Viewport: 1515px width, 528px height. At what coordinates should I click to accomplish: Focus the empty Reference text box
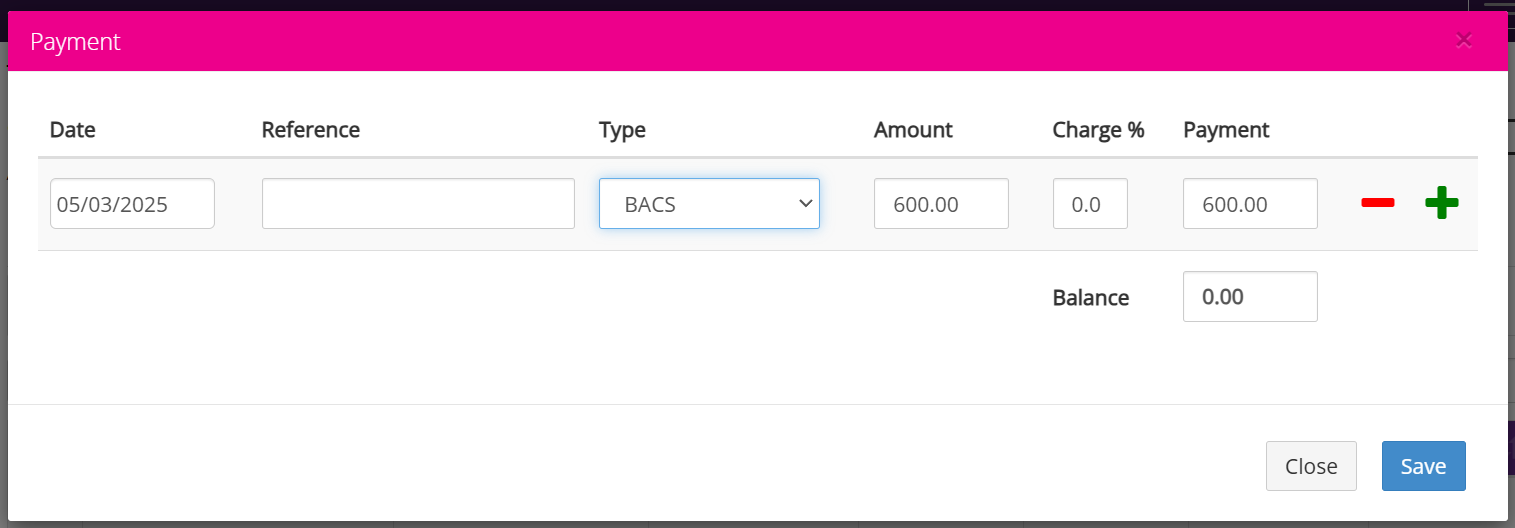click(x=418, y=204)
